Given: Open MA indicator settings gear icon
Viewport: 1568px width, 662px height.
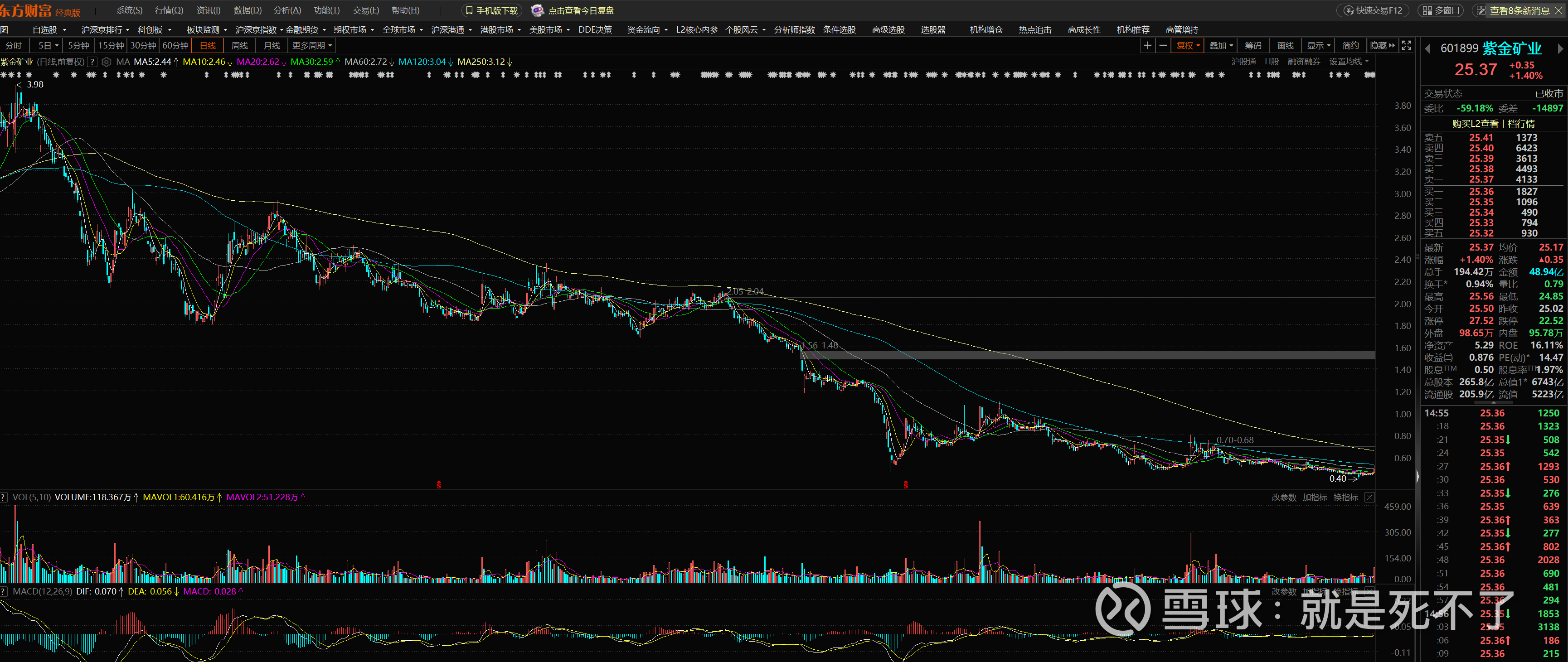Looking at the screenshot, I should click(107, 62).
